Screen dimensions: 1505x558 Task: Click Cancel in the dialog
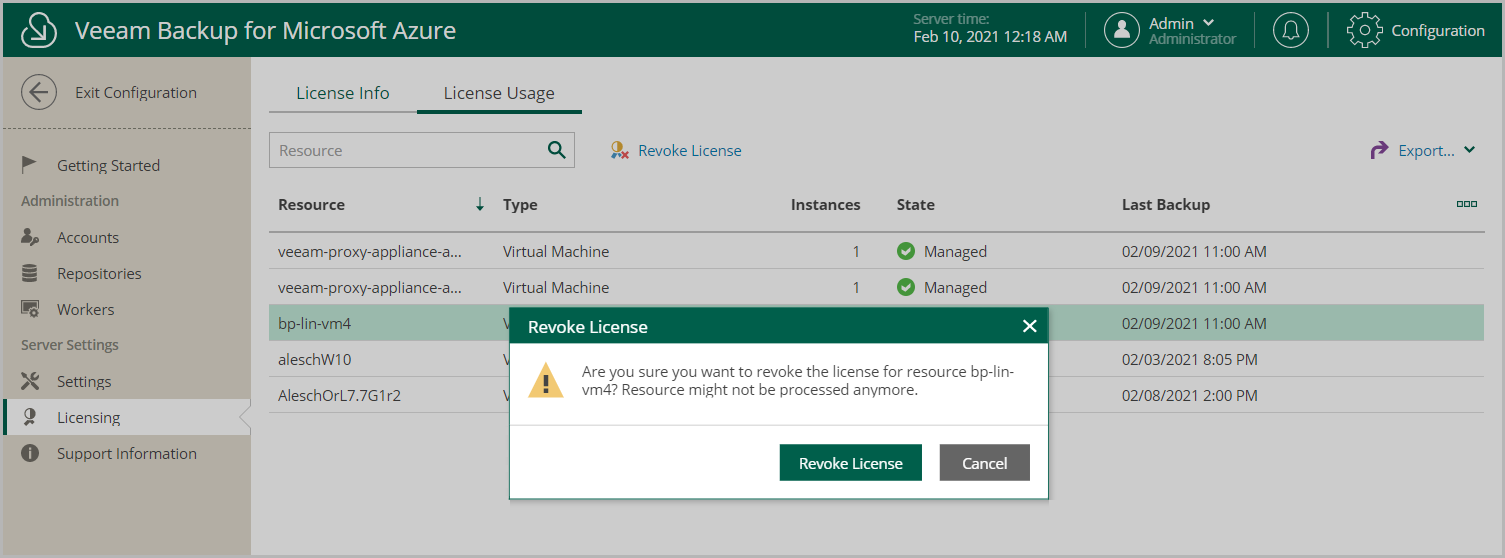click(x=985, y=463)
